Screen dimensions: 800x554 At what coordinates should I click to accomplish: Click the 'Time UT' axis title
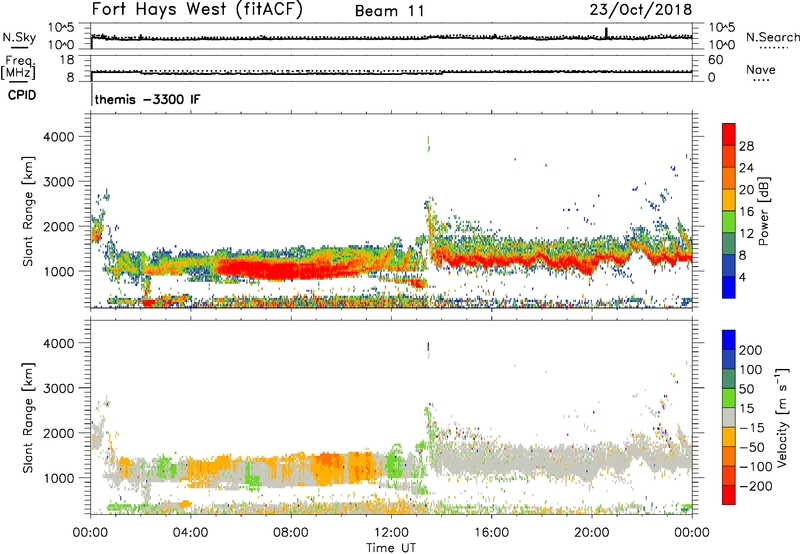click(x=391, y=548)
